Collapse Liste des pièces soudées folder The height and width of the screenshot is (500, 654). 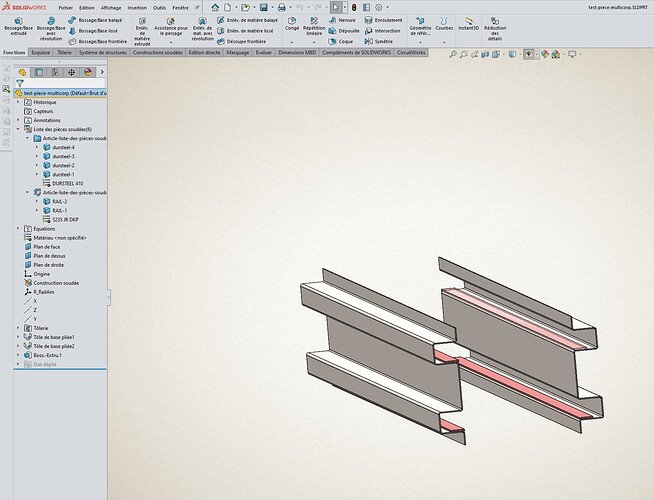[x=17, y=129]
